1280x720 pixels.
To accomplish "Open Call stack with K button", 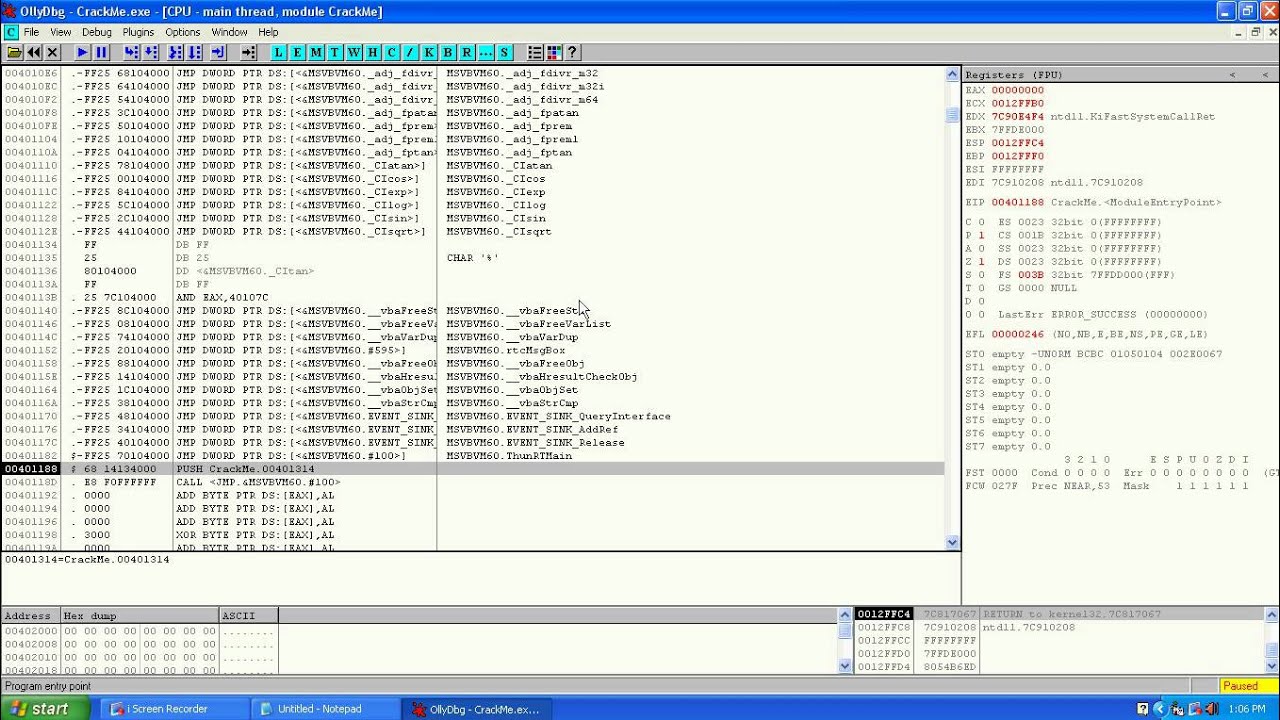I will point(429,52).
